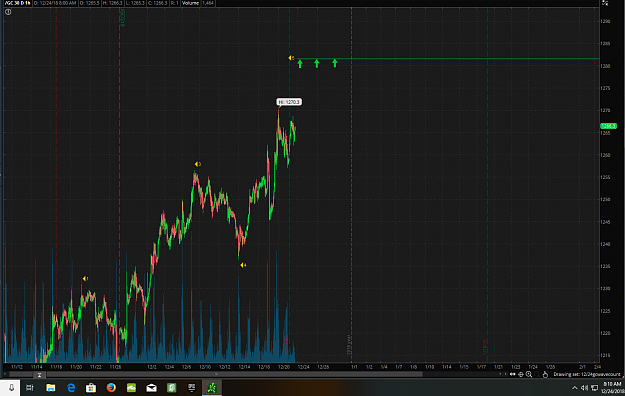Open Task View from taskbar
The width and height of the screenshot is (625, 396).
pos(30,388)
